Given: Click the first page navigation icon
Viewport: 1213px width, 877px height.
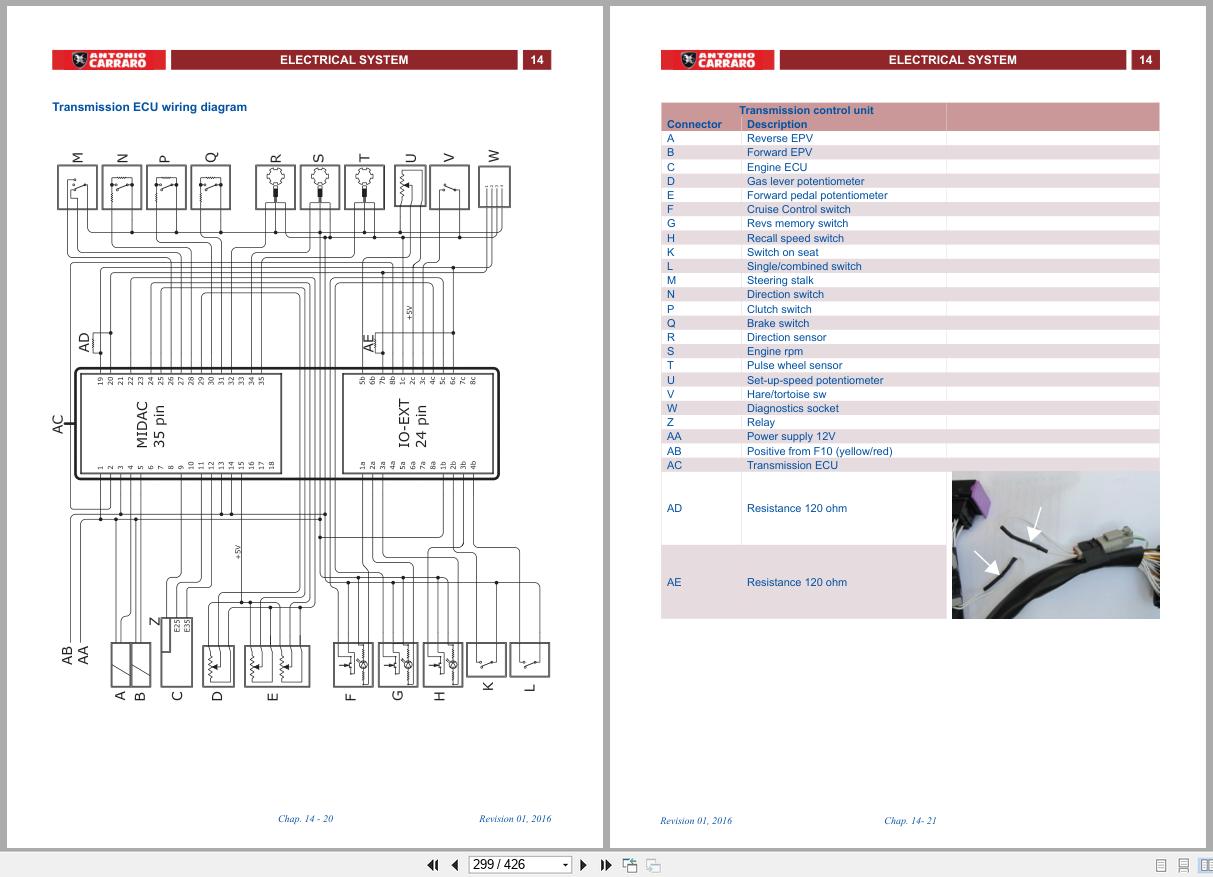Looking at the screenshot, I should pos(433,863).
